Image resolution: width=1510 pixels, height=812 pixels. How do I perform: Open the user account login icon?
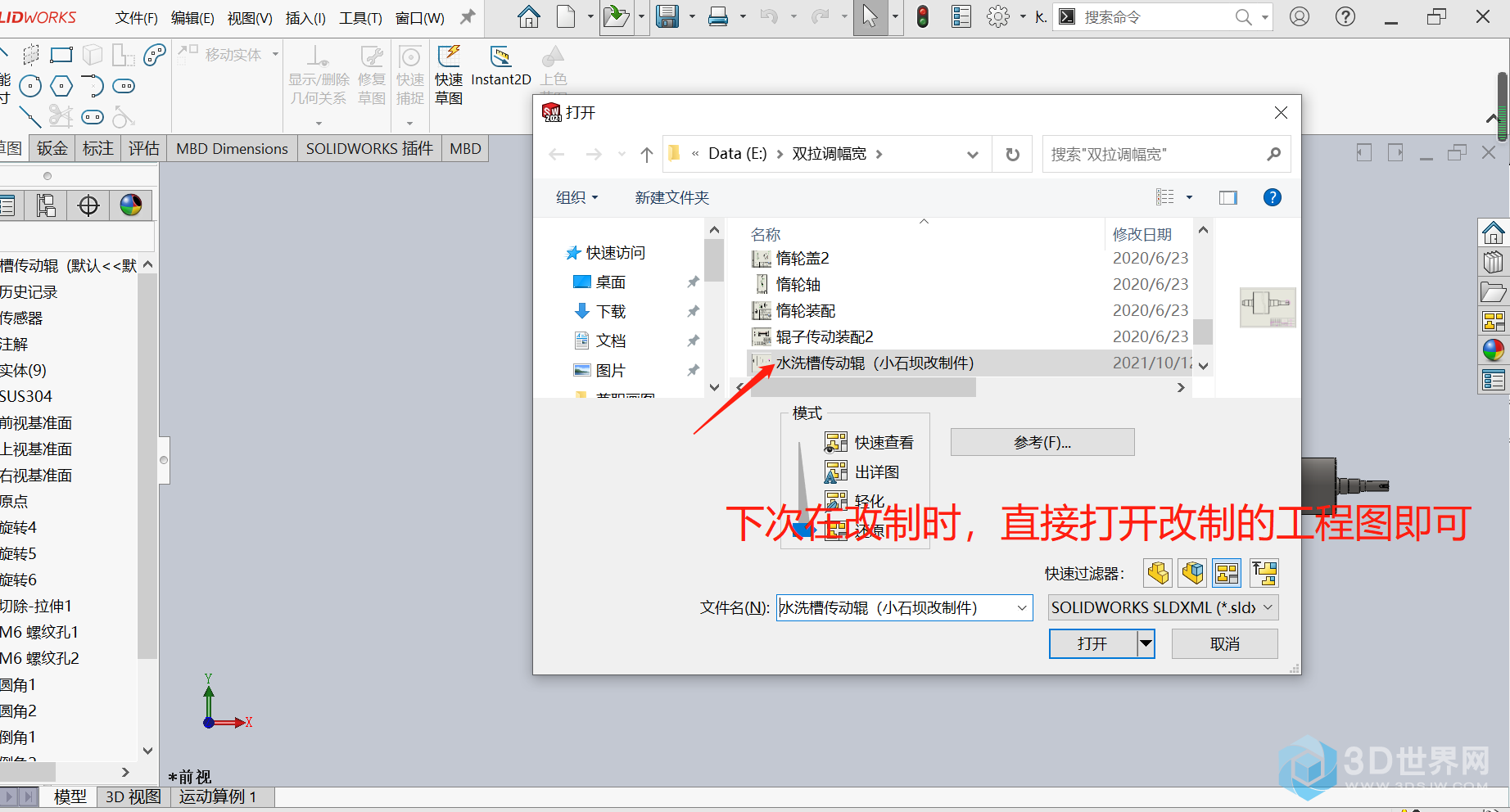(1300, 17)
